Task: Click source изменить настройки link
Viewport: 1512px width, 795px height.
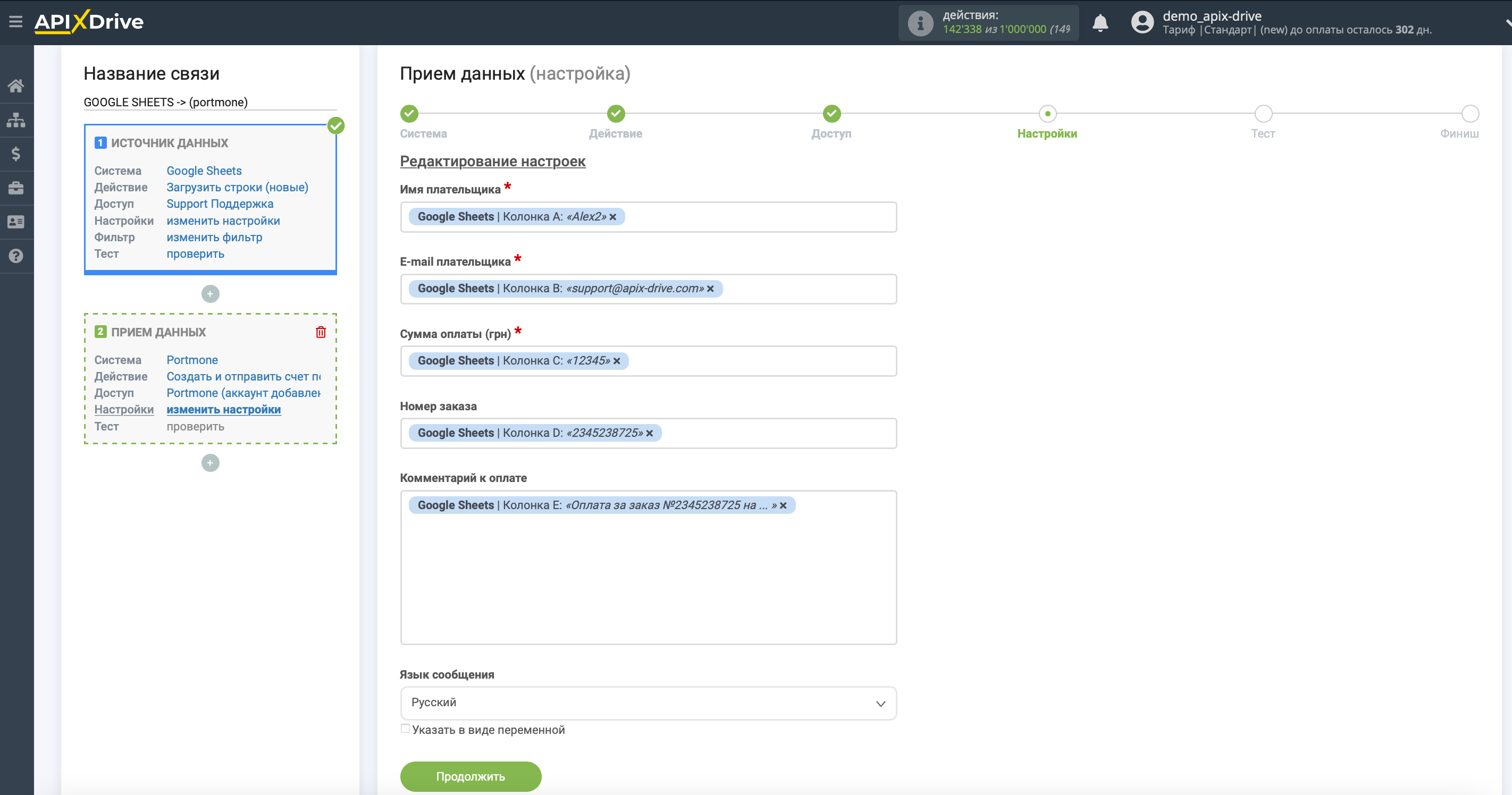Action: 223,221
